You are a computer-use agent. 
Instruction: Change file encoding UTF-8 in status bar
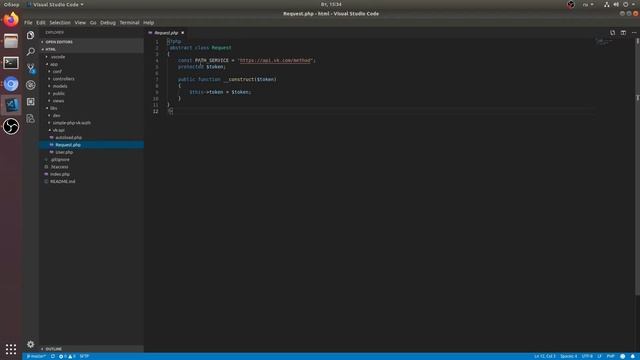(x=587, y=356)
